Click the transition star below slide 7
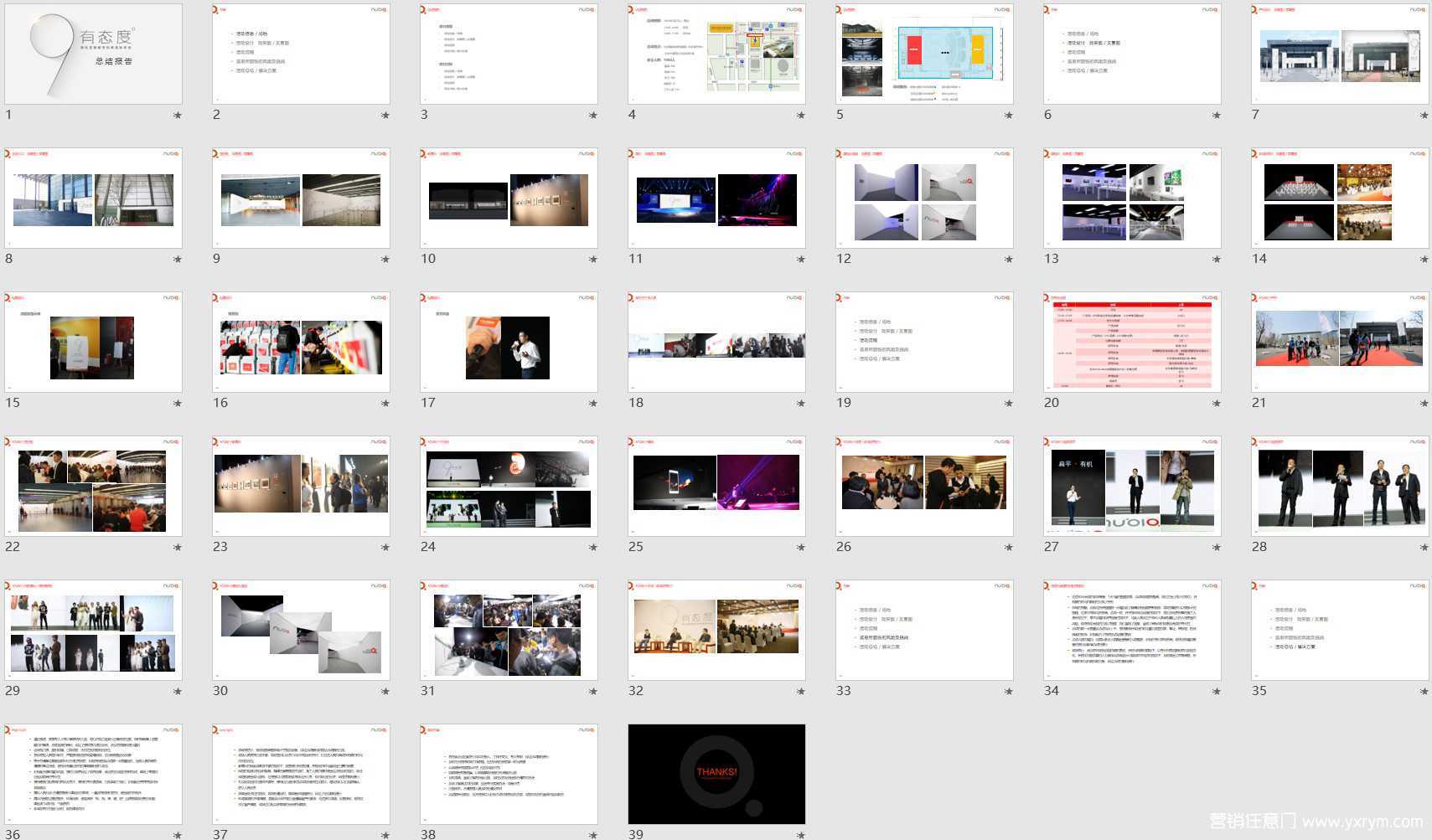Image resolution: width=1432 pixels, height=840 pixels. (x=1424, y=116)
